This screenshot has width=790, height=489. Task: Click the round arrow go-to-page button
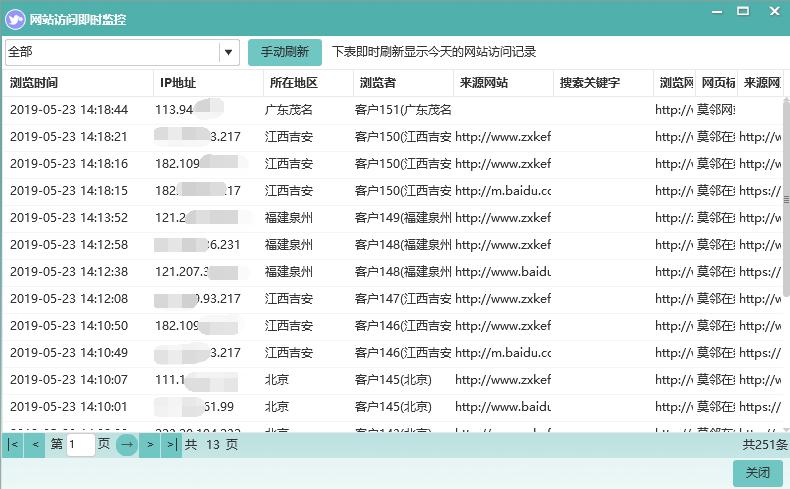[127, 445]
